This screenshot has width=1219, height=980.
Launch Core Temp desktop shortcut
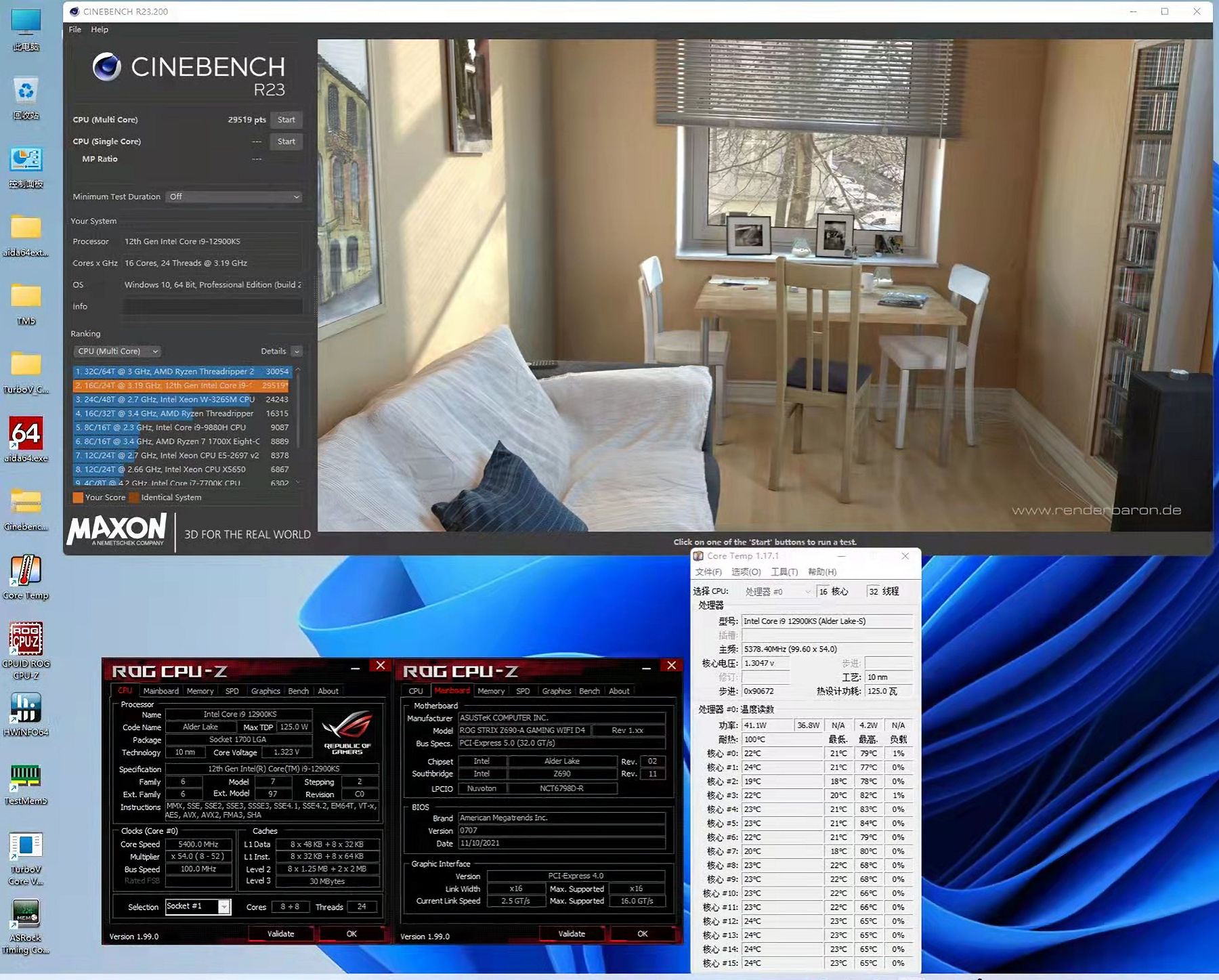coord(26,578)
